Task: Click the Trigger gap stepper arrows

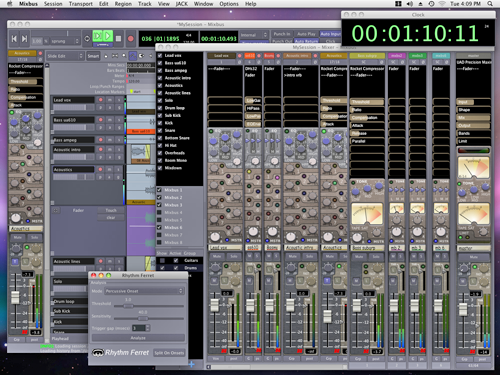Action: tap(148, 328)
